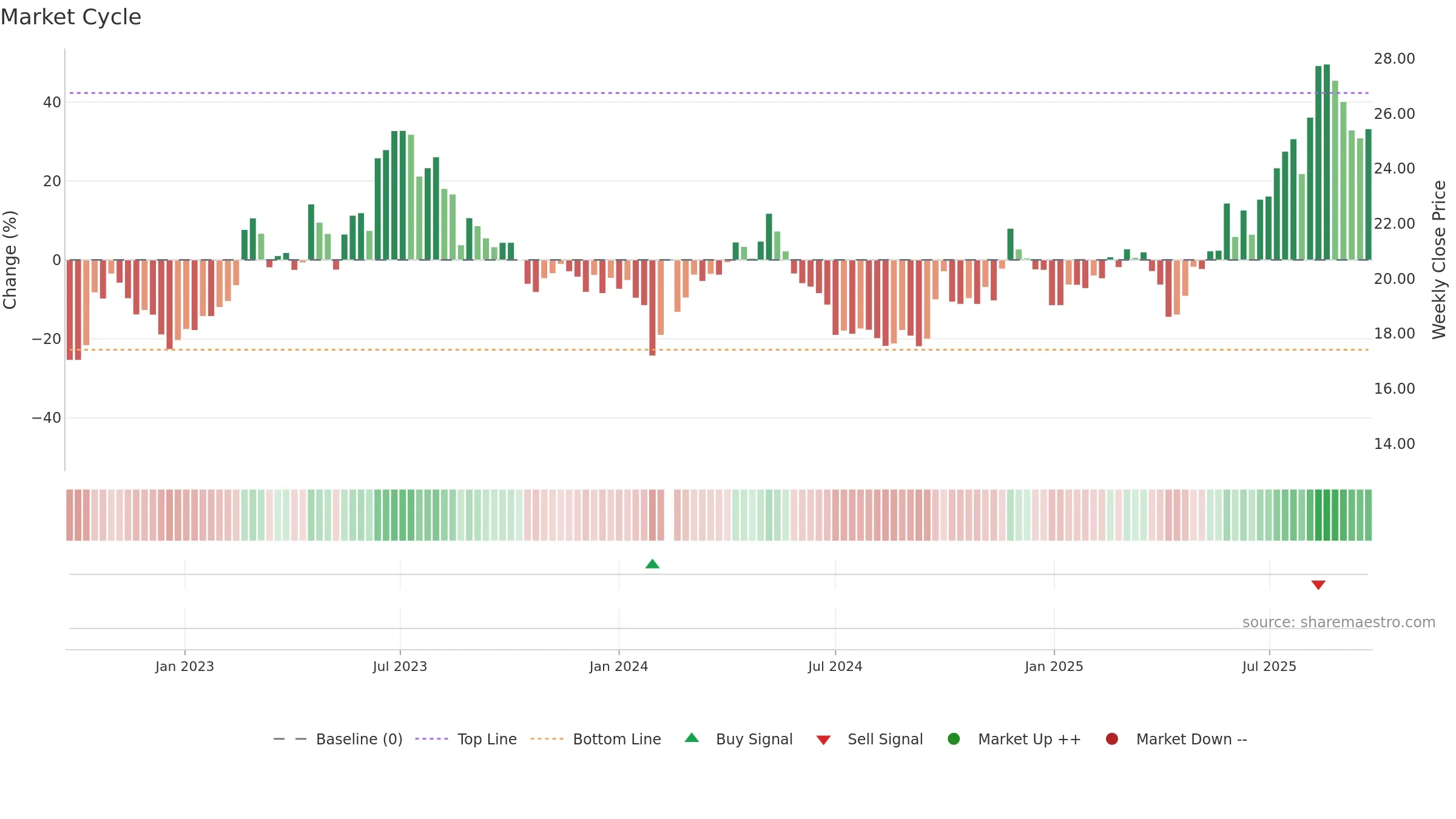Click the Weekly Close Price axis title
The height and width of the screenshot is (819, 1456).
point(1439,260)
